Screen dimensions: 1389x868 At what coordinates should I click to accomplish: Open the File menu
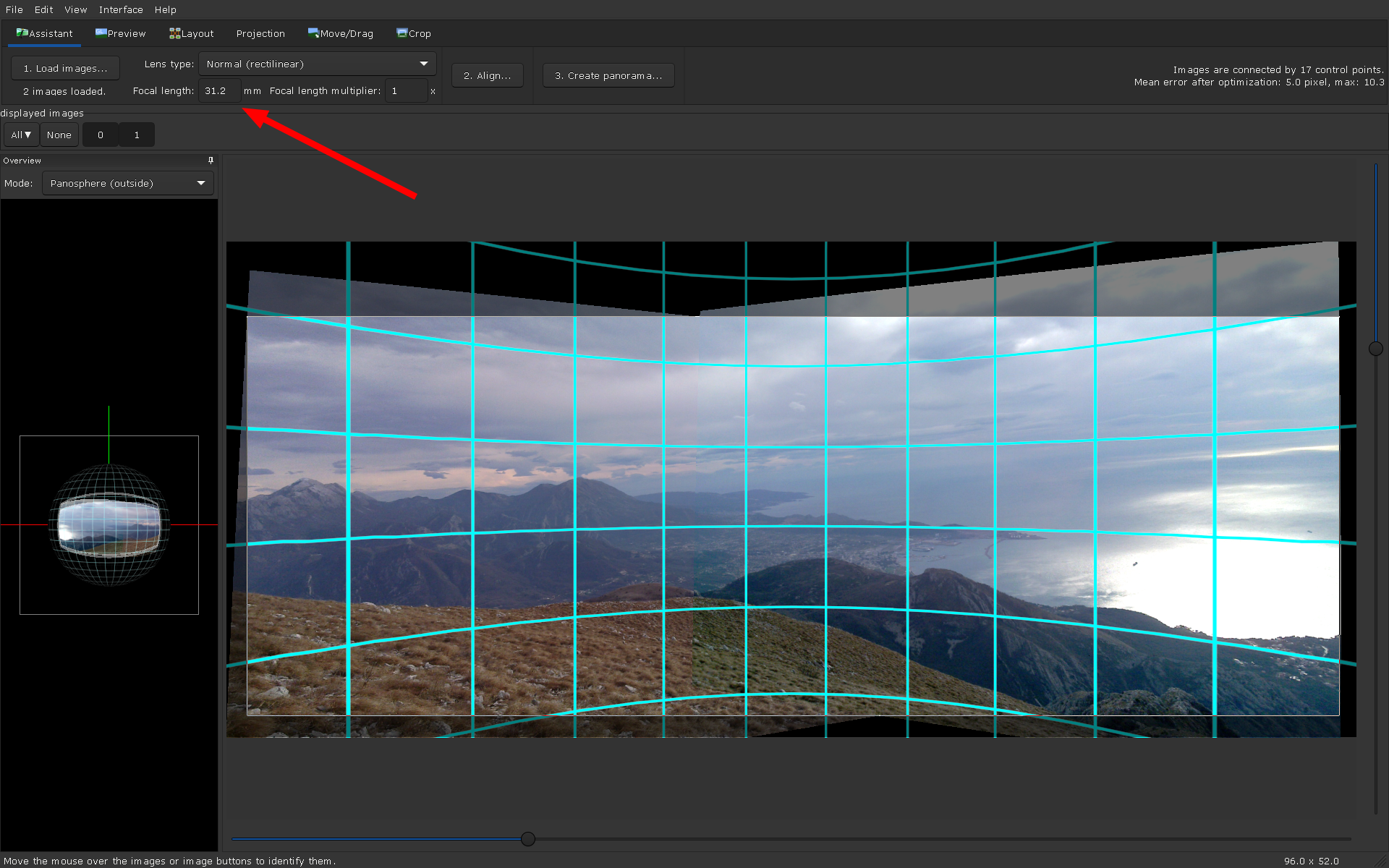(x=14, y=9)
